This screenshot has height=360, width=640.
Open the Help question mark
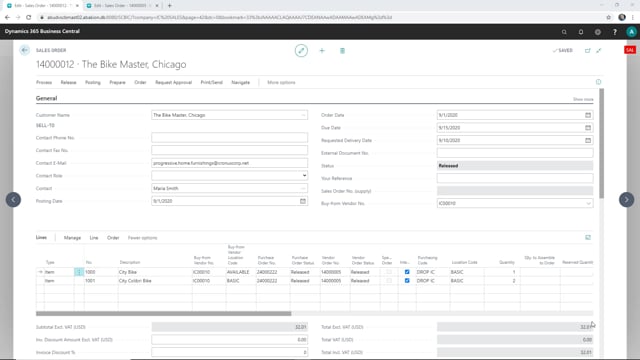tap(615, 32)
